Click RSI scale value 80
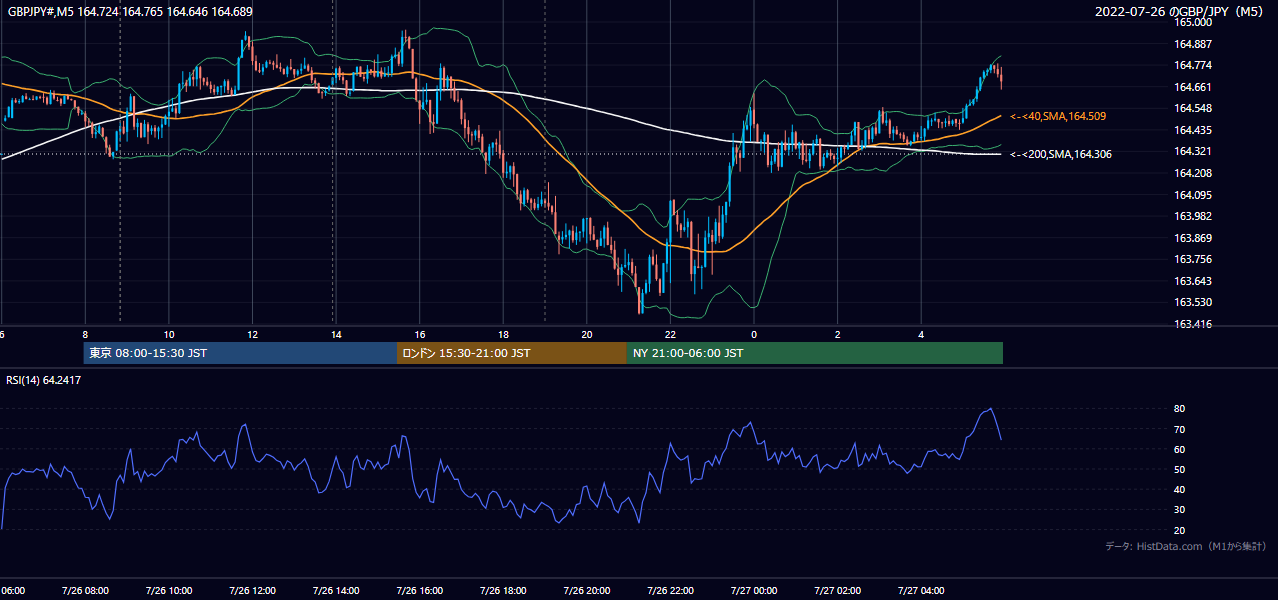 coord(1180,409)
